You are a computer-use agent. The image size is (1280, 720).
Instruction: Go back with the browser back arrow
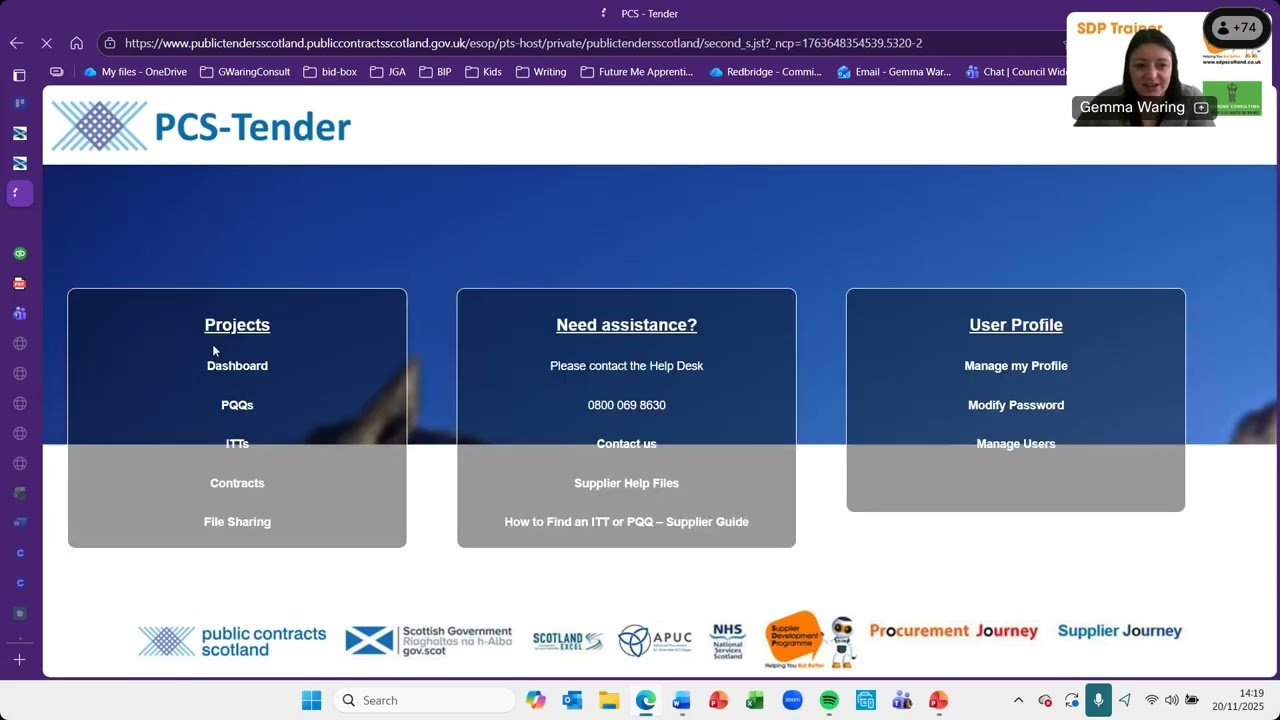tap(16, 43)
